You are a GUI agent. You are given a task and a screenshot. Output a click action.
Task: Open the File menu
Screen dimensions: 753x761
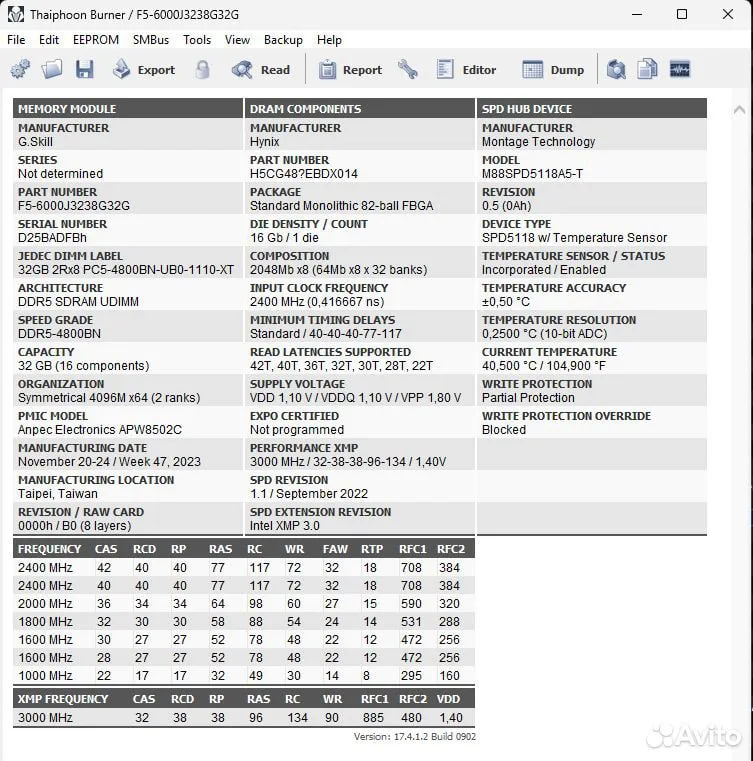(x=16, y=40)
